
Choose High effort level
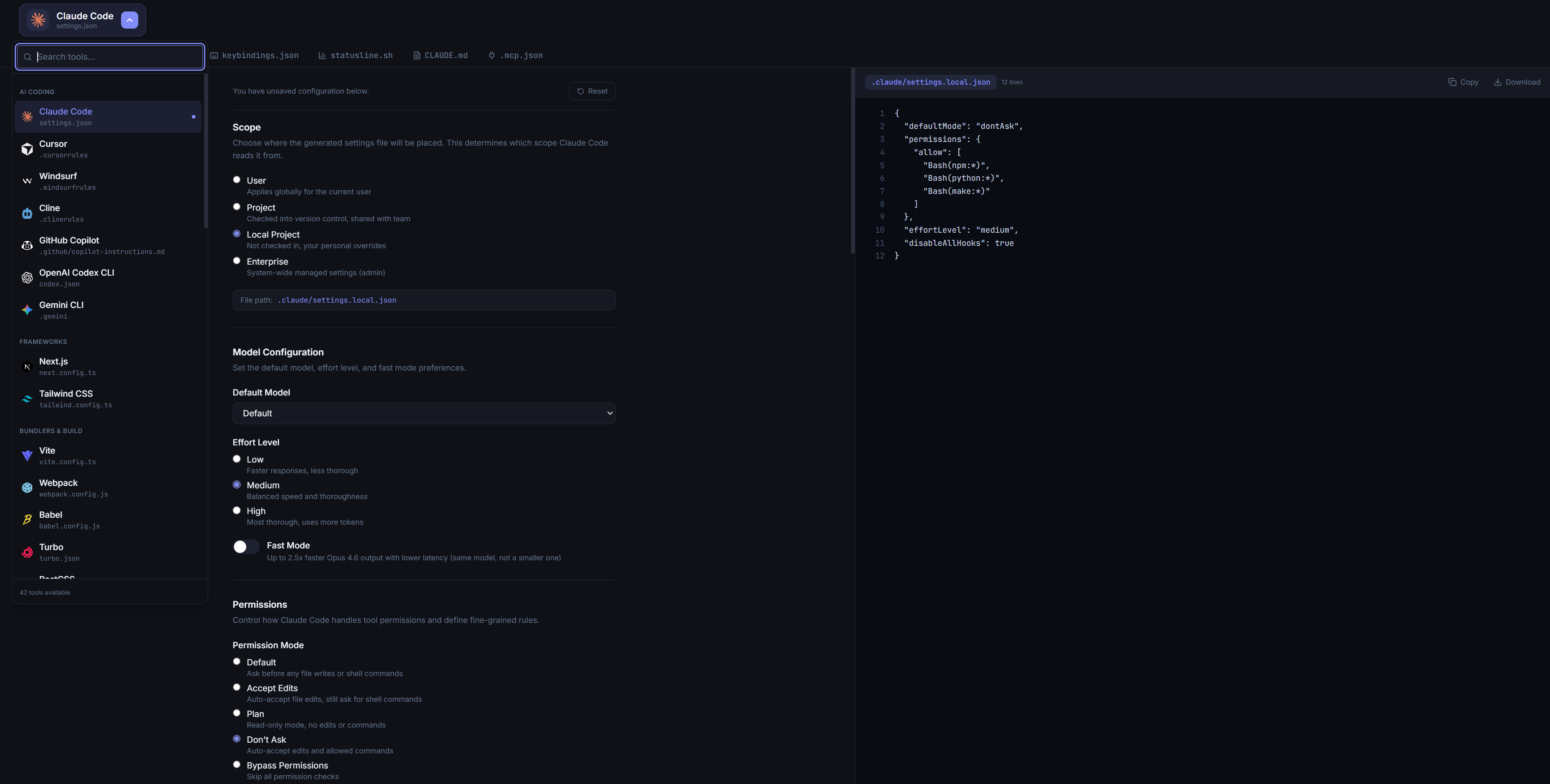236,510
